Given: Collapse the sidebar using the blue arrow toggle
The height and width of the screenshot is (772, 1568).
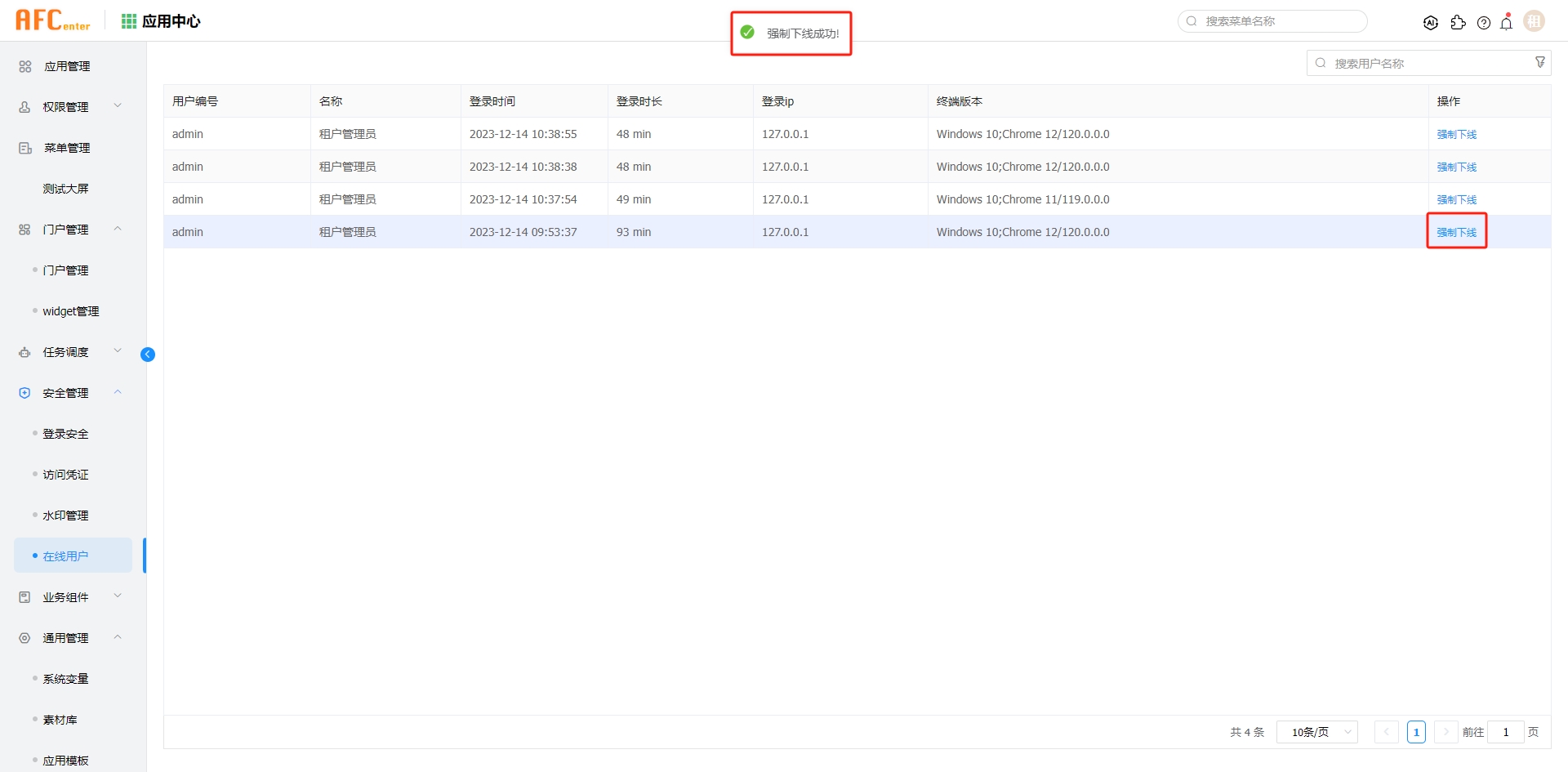Looking at the screenshot, I should click(x=148, y=354).
